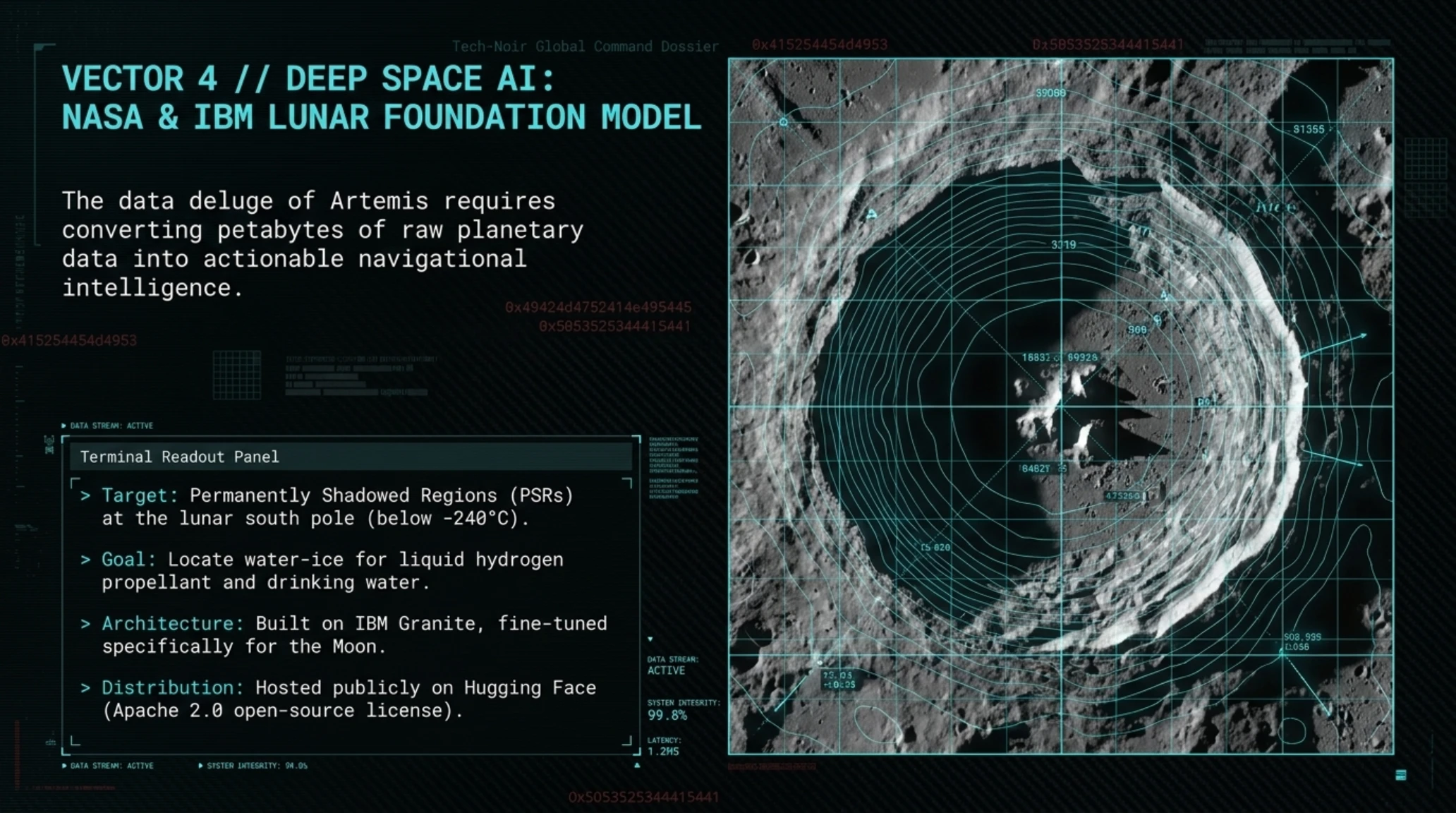The image size is (1456, 813).
Task: Click the up triangle below the terminal panel corner
Action: click(637, 765)
